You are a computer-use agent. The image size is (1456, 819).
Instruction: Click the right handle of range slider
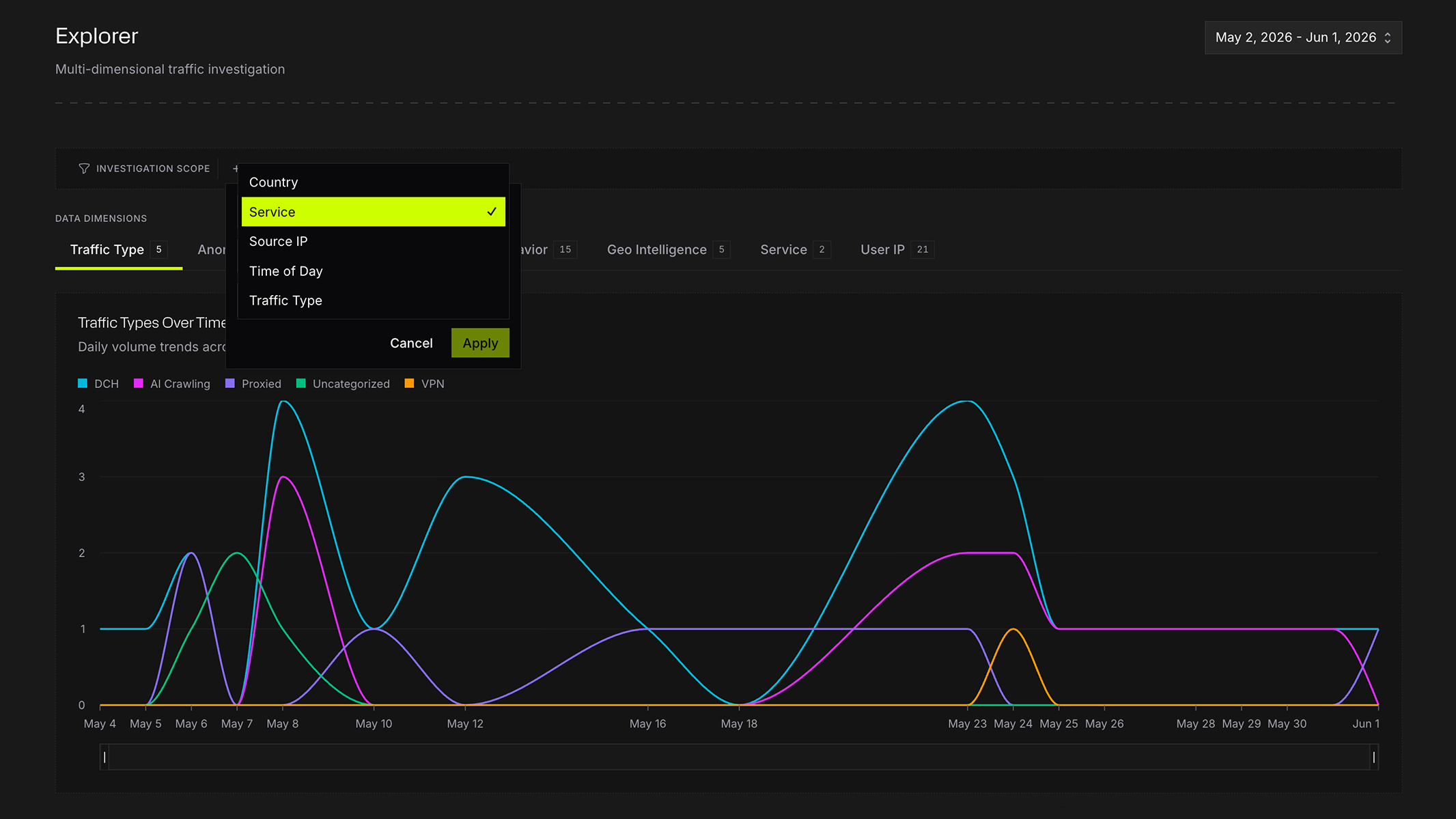coord(1374,757)
